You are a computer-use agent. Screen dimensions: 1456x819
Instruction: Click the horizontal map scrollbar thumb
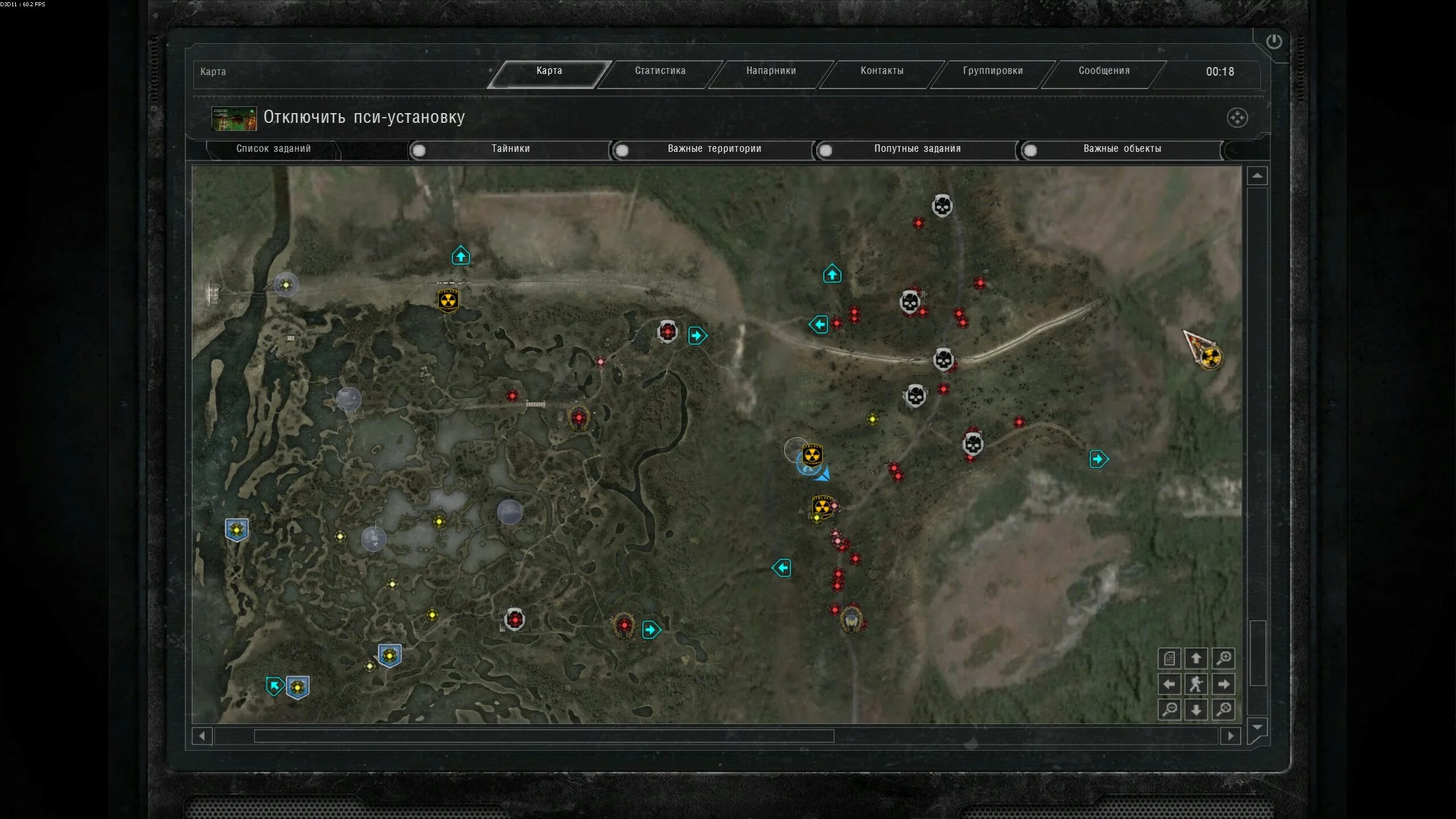point(543,736)
